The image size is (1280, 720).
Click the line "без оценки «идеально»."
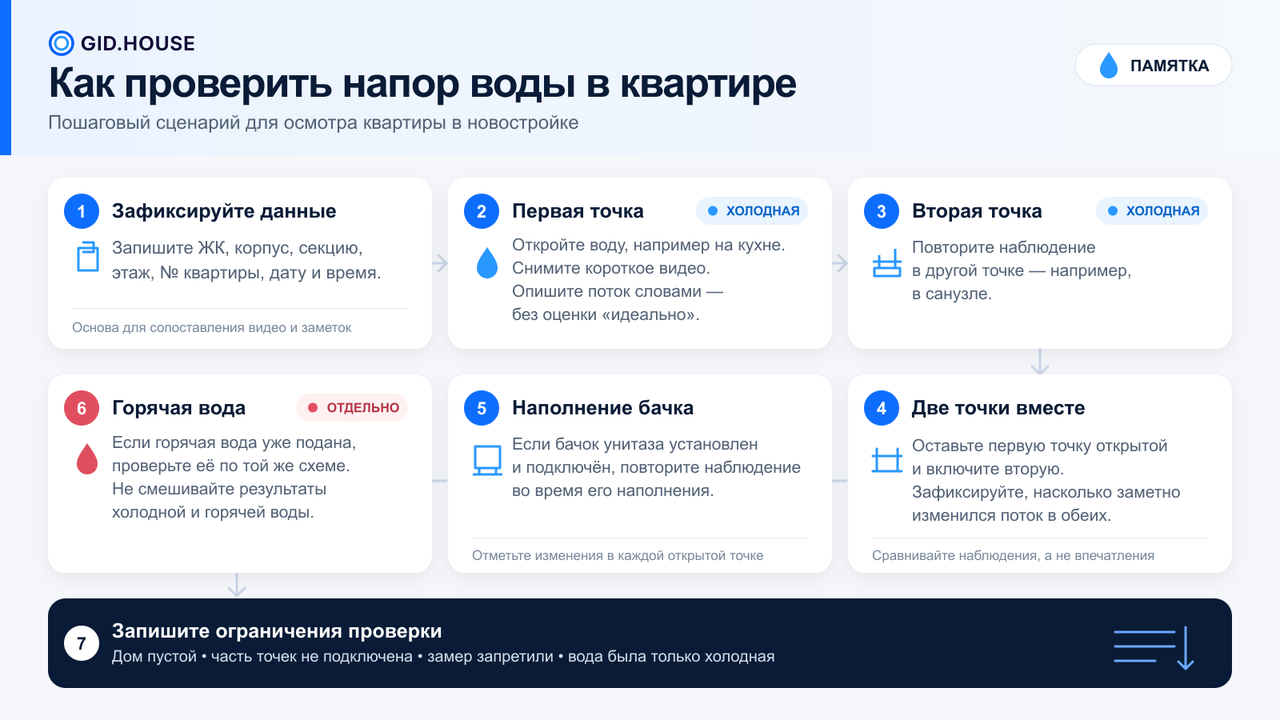pyautogui.click(x=607, y=314)
